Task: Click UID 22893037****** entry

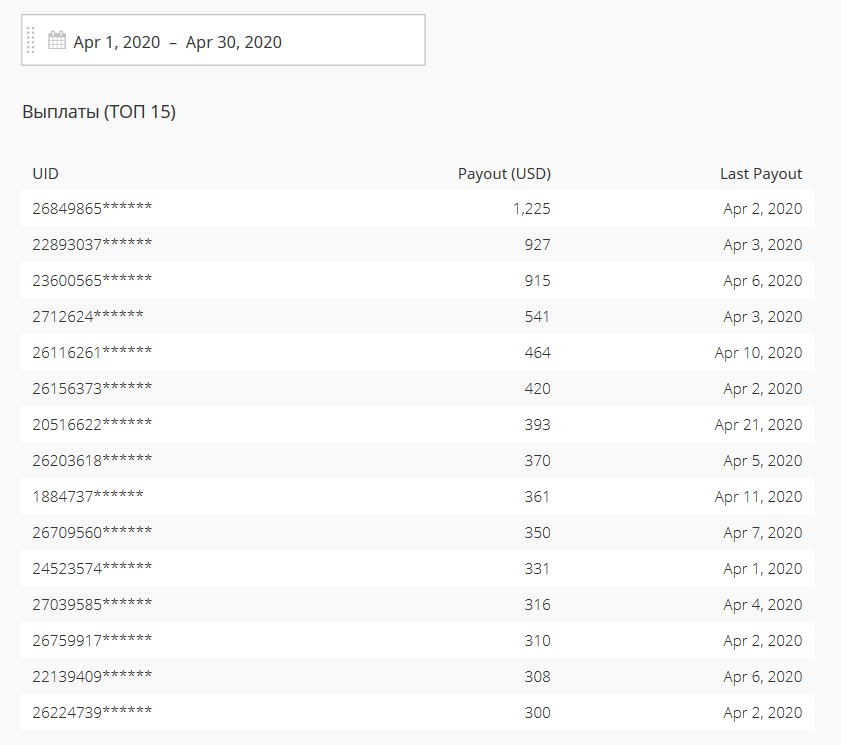Action: pos(92,245)
